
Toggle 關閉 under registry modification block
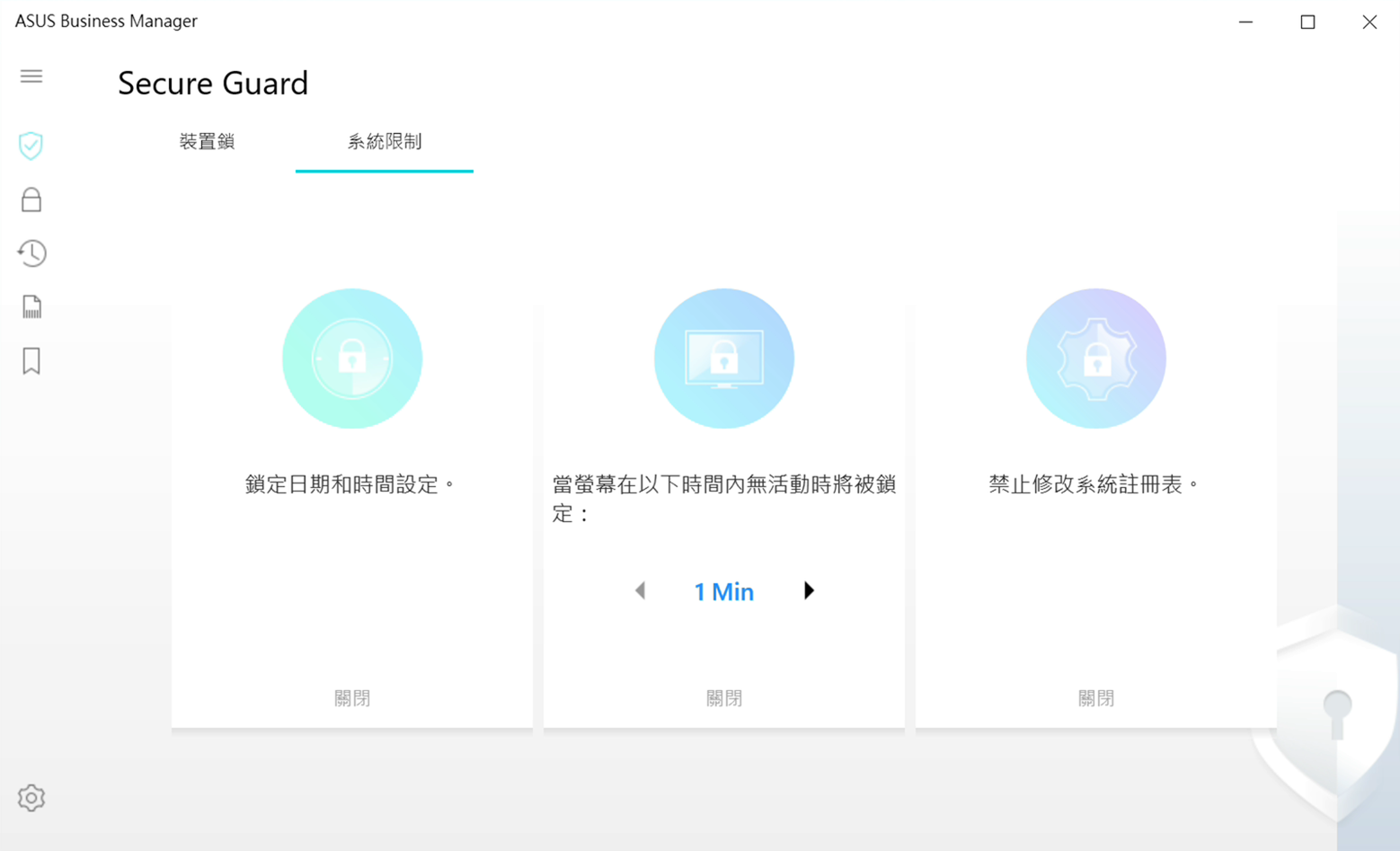1095,698
